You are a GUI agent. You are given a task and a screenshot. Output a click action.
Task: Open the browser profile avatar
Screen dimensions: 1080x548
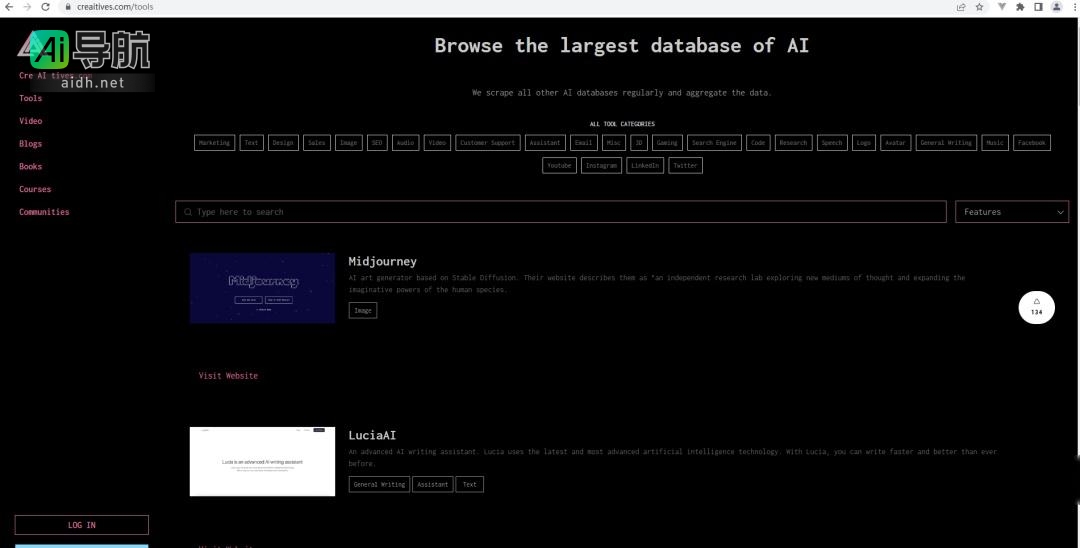click(1057, 7)
